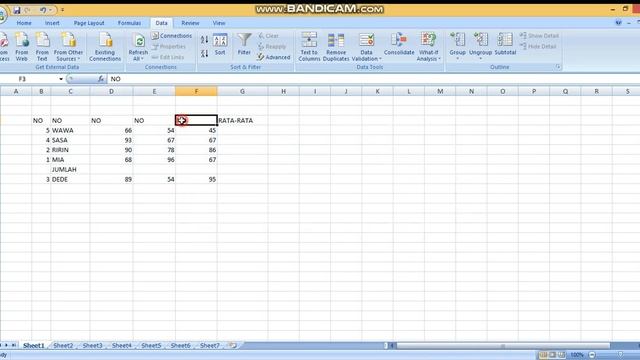Switch to the Home tab

24,23
